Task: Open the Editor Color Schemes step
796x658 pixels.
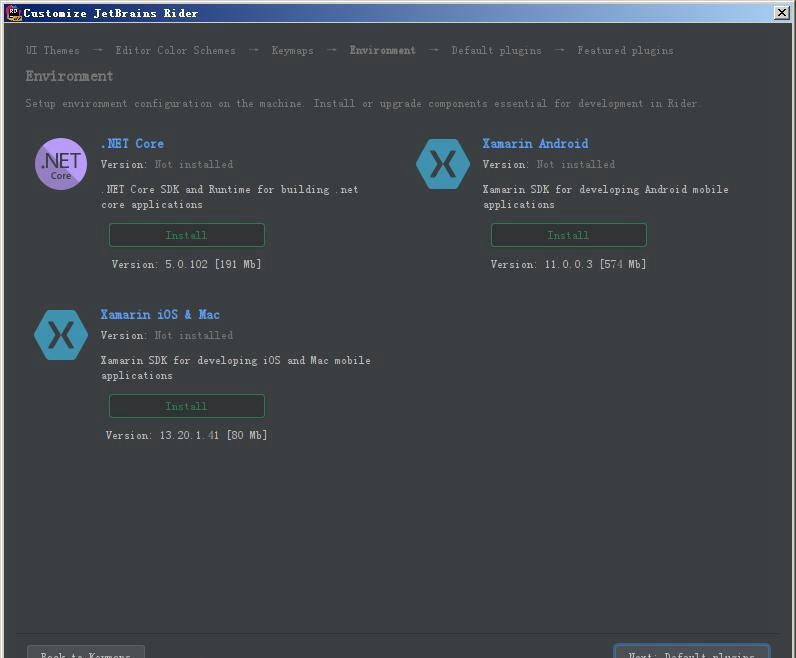Action: click(x=176, y=50)
